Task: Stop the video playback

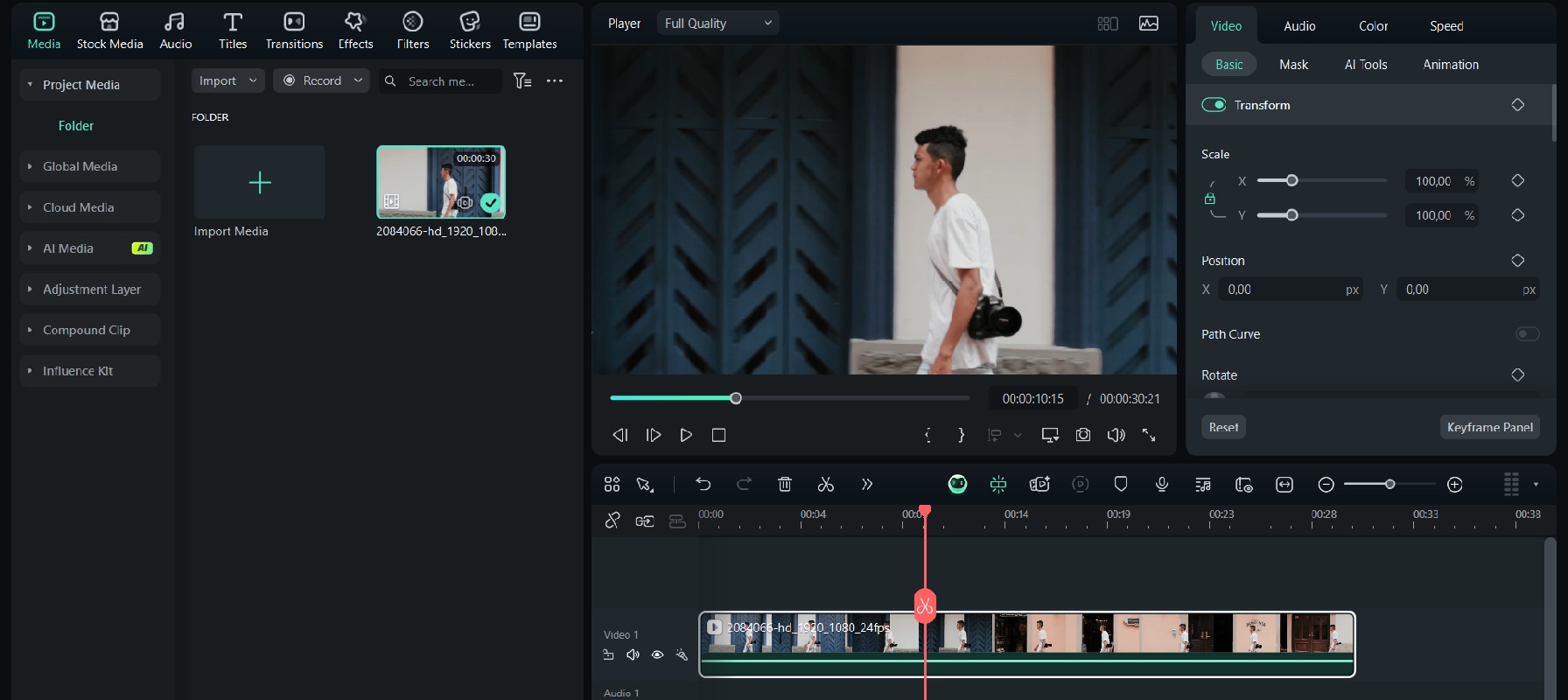Action: click(718, 435)
